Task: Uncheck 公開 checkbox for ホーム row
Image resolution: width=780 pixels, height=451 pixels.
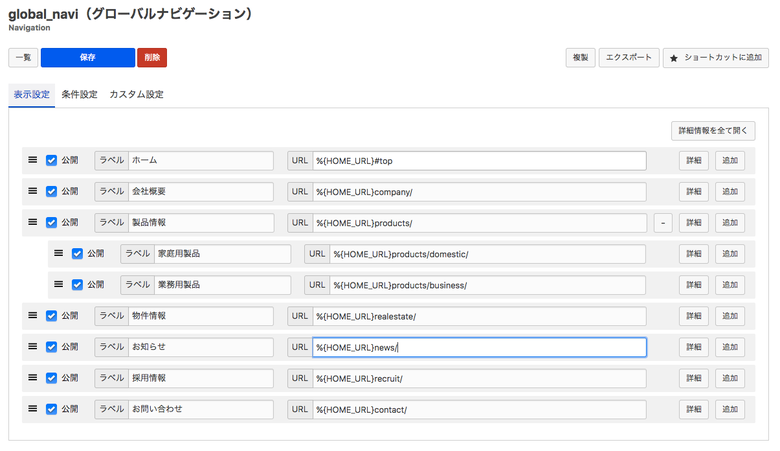Action: 52,160
